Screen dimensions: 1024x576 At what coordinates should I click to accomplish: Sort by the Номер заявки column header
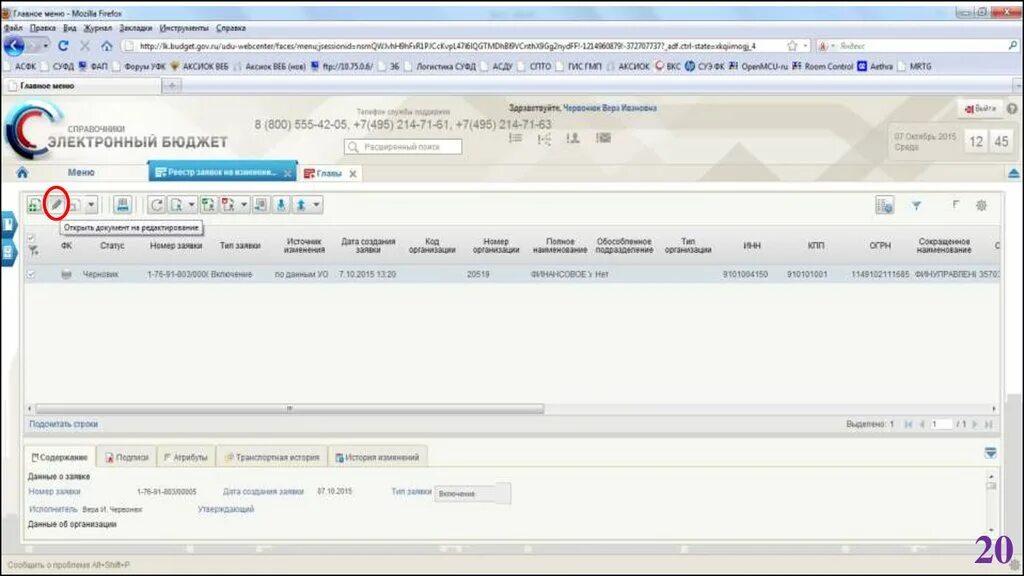176,246
